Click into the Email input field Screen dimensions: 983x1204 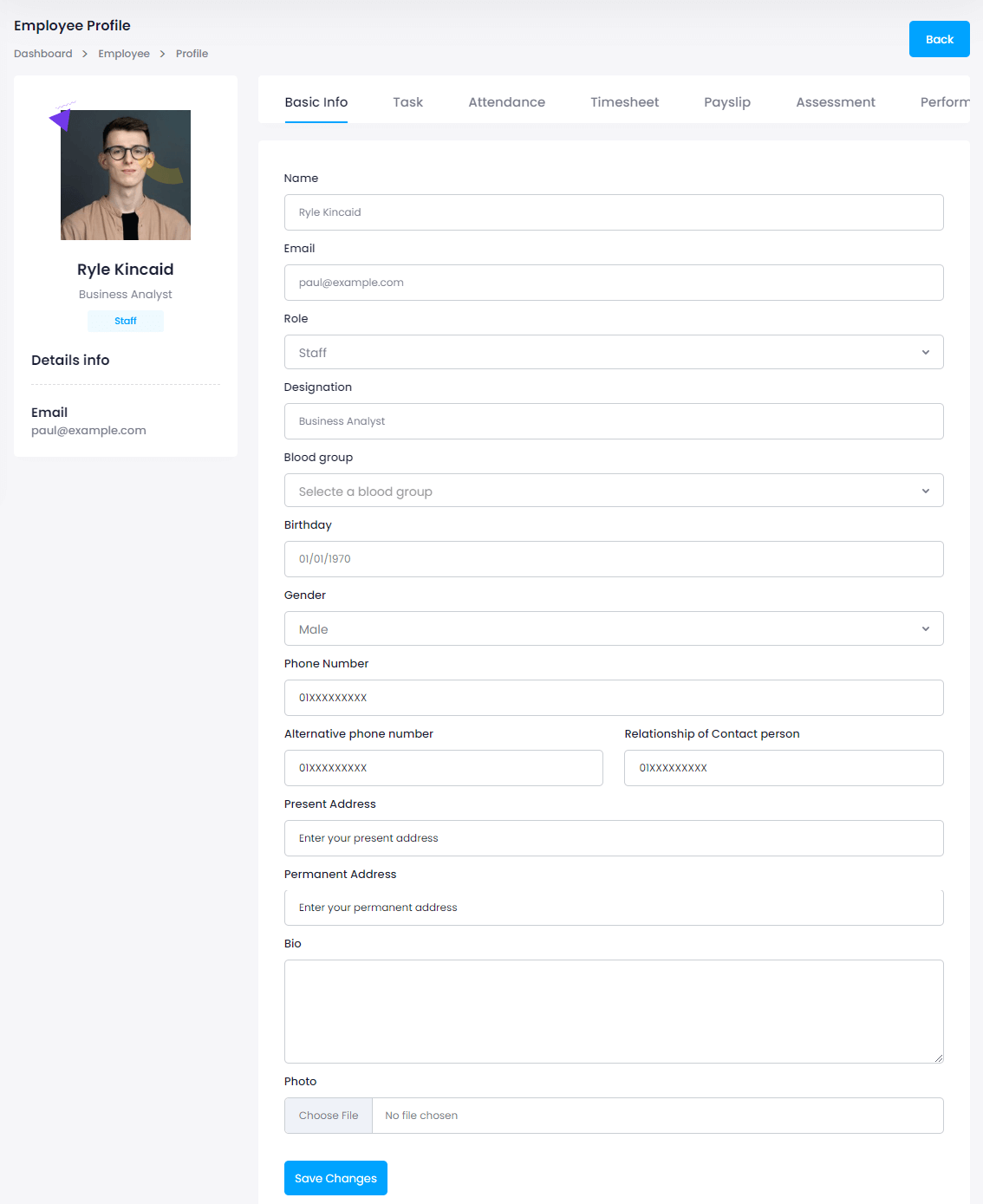click(613, 283)
